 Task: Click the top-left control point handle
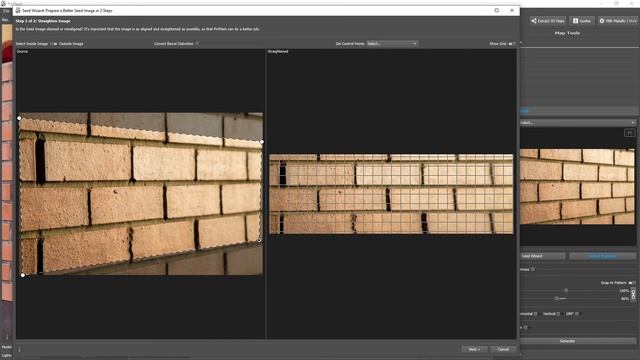[x=19, y=118]
